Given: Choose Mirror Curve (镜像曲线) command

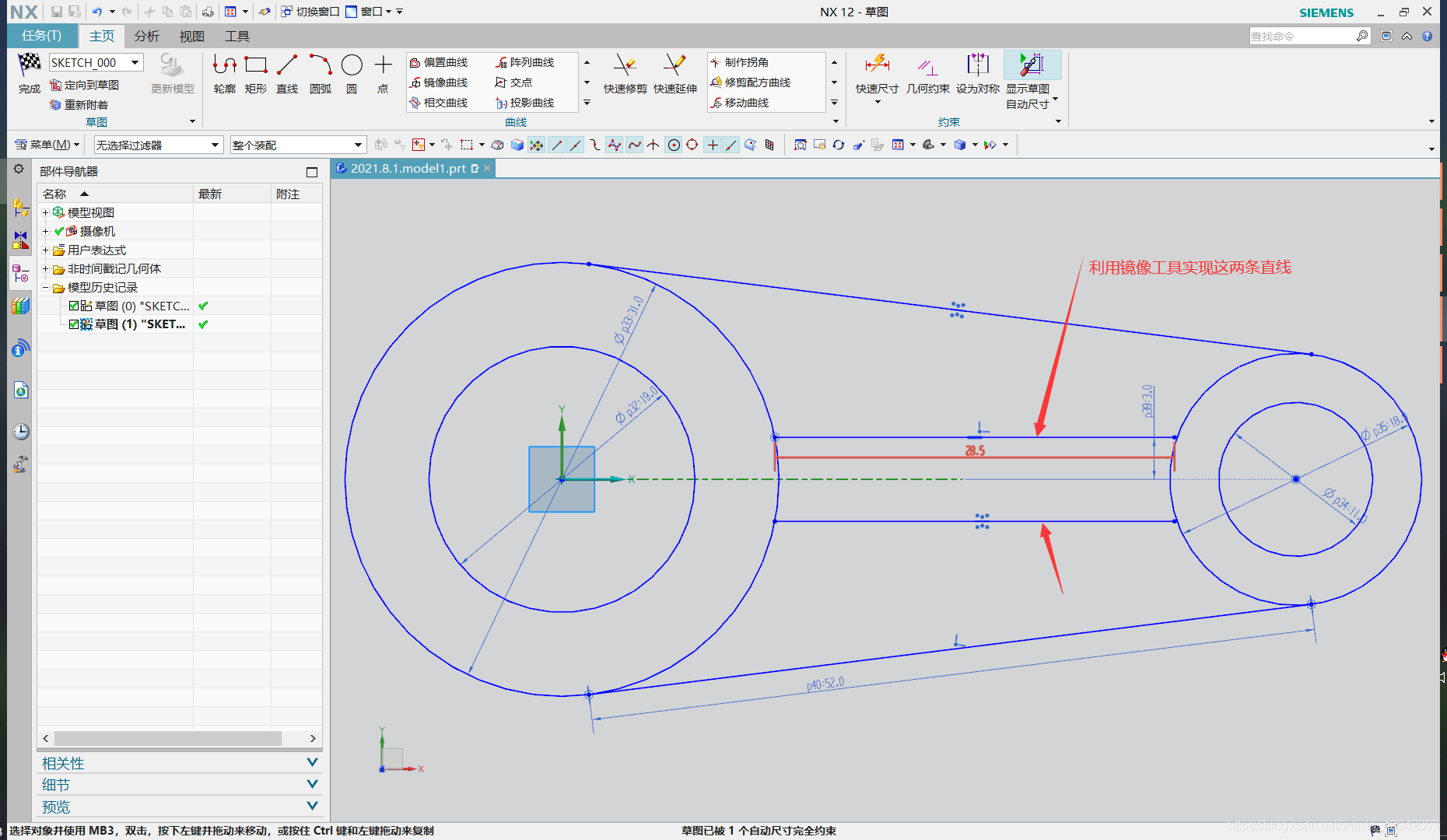Looking at the screenshot, I should point(439,82).
